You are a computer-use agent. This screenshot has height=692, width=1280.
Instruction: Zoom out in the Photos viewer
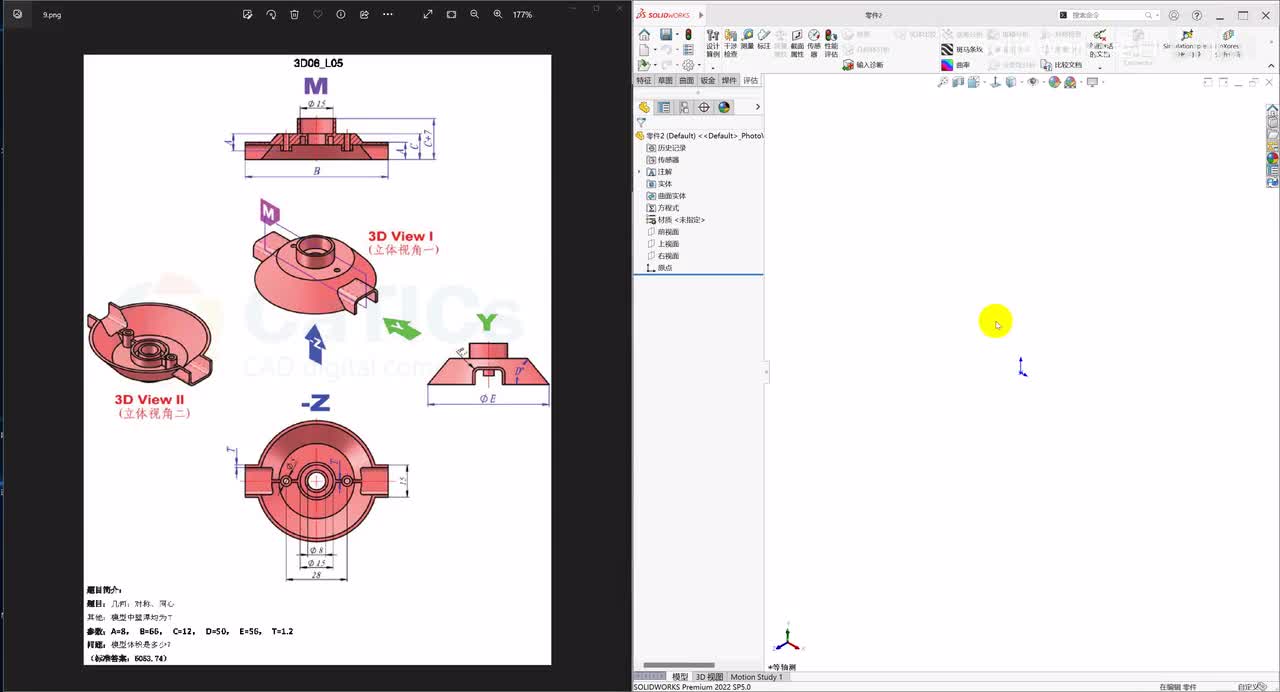pos(474,14)
